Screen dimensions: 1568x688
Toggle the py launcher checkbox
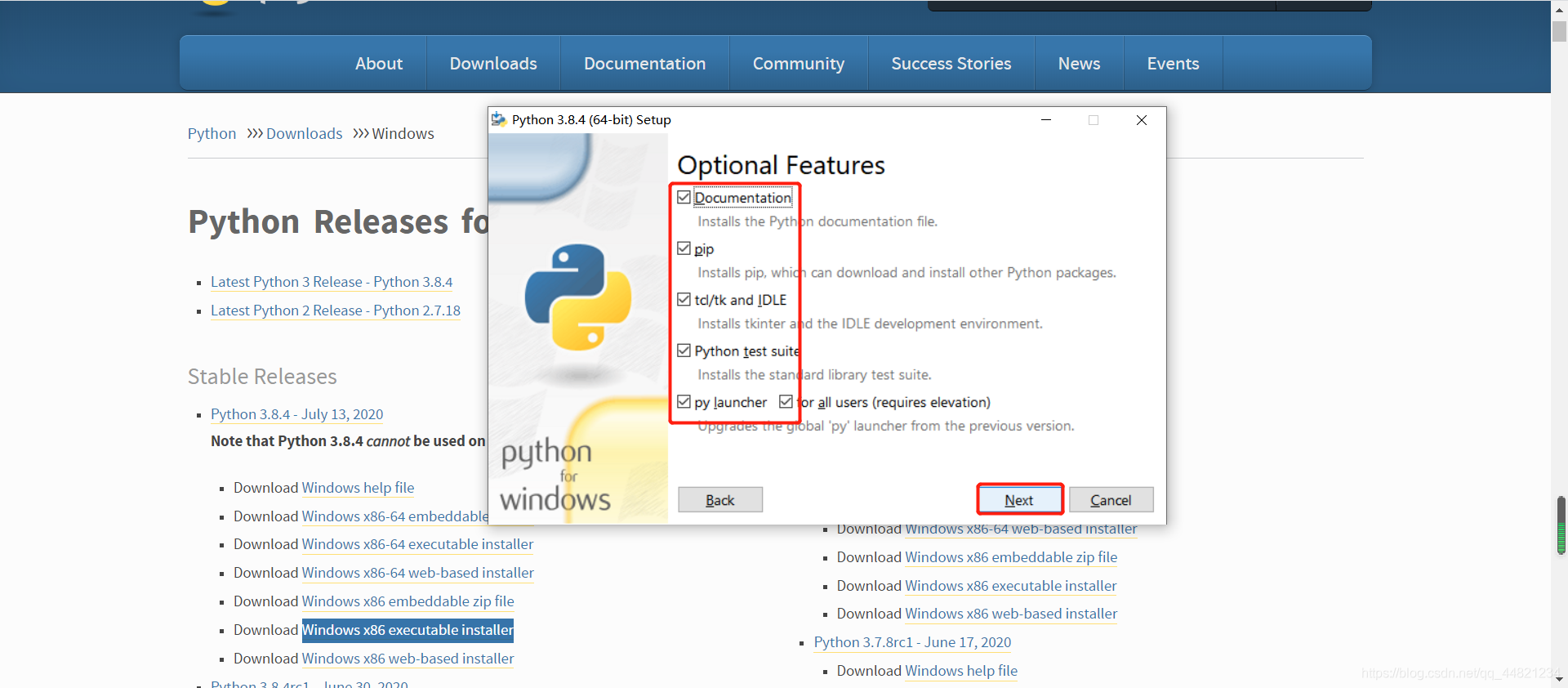tap(684, 402)
